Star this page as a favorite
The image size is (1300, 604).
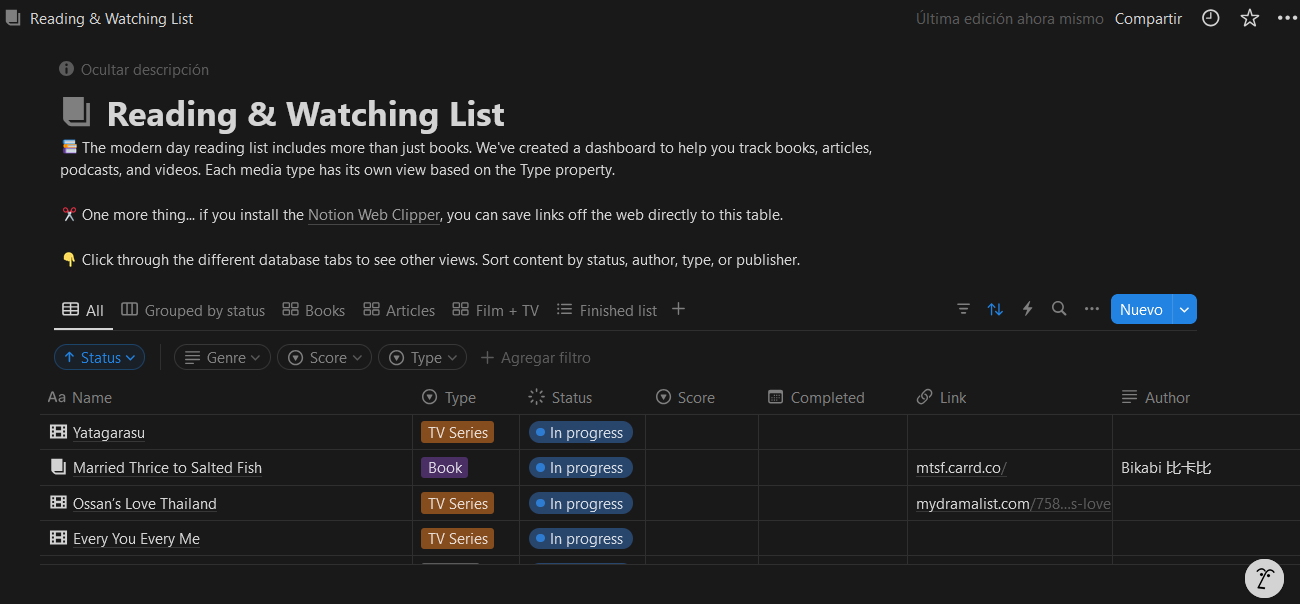point(1250,18)
